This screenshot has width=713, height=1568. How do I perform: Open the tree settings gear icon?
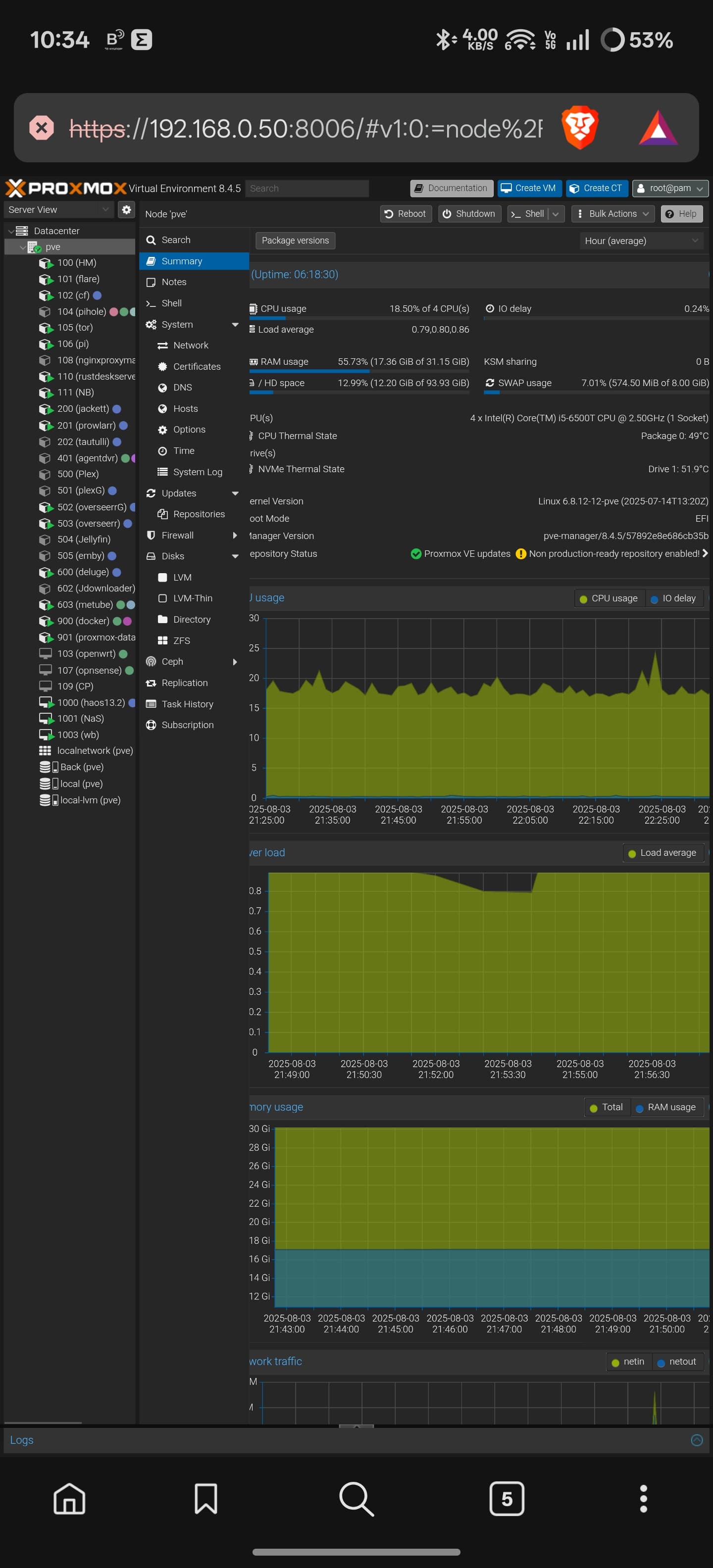click(126, 209)
